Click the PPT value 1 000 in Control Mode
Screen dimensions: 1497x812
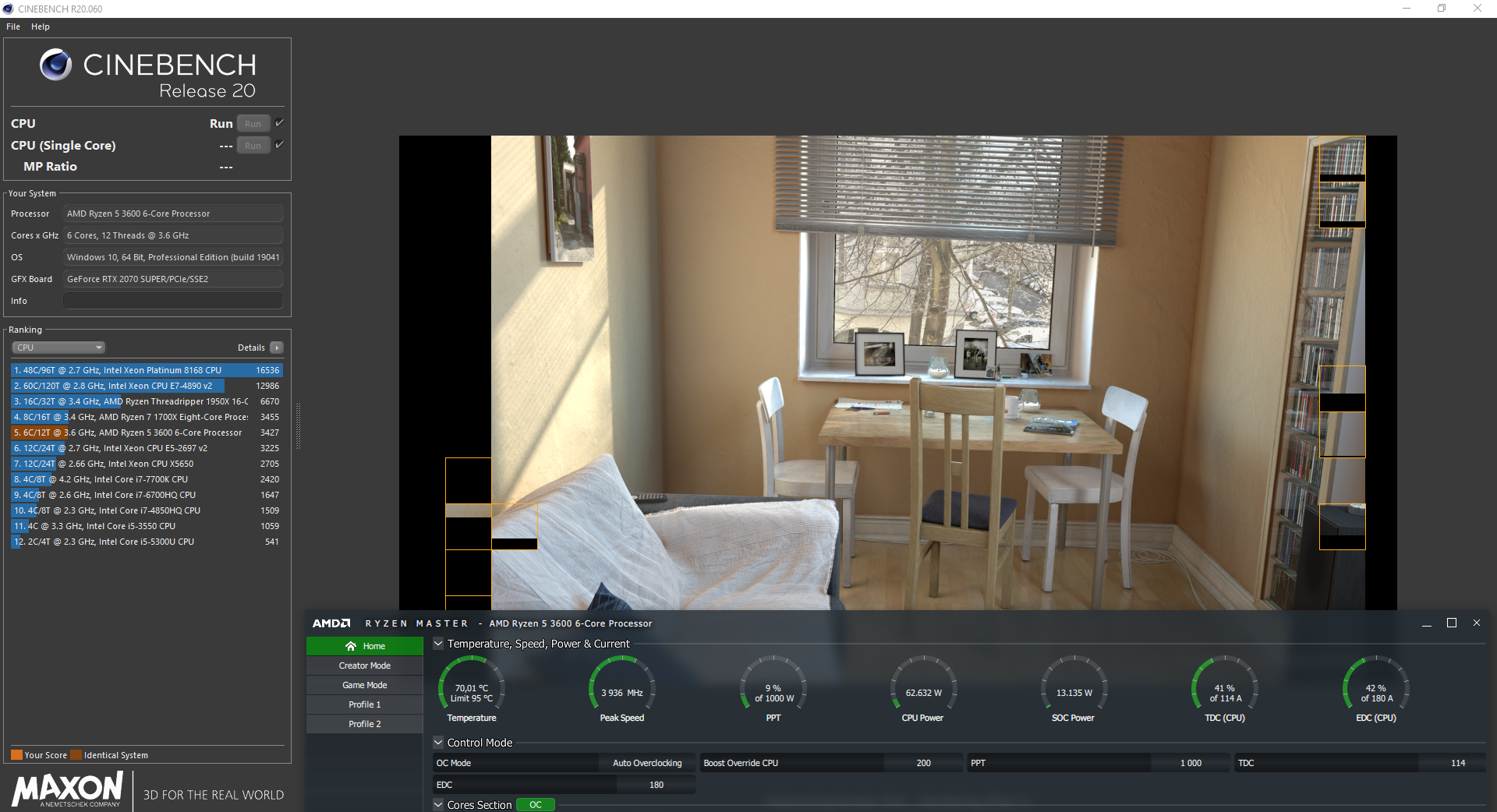click(1191, 763)
